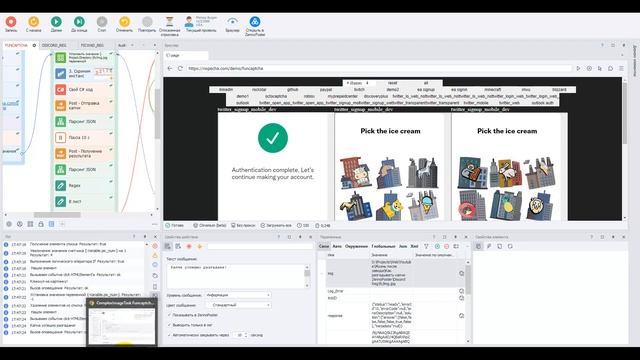Click the red circle icon in action properties
This screenshot has width=640, height=360.
189,247
